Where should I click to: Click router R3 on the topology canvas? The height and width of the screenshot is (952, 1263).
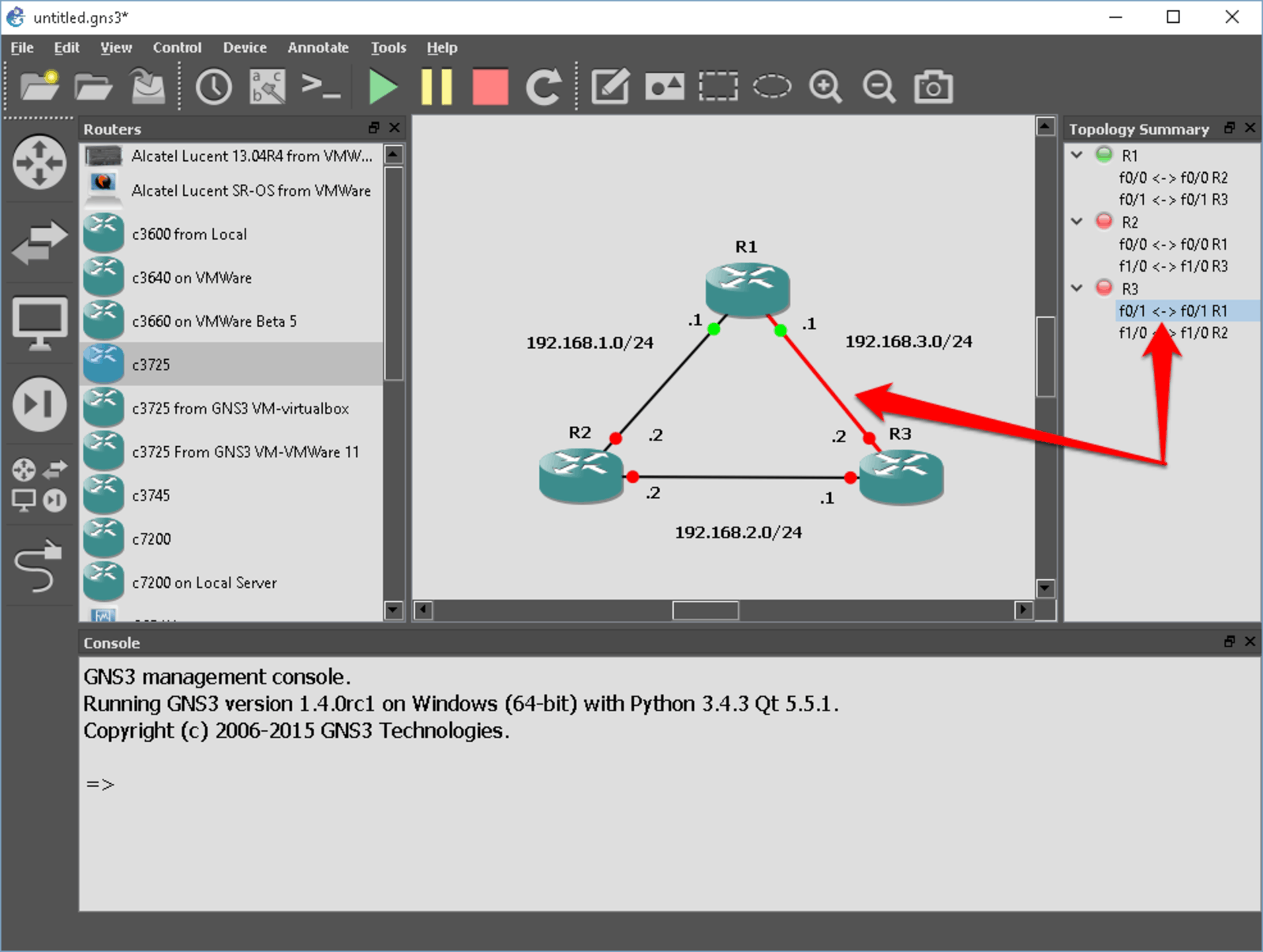[x=901, y=476]
